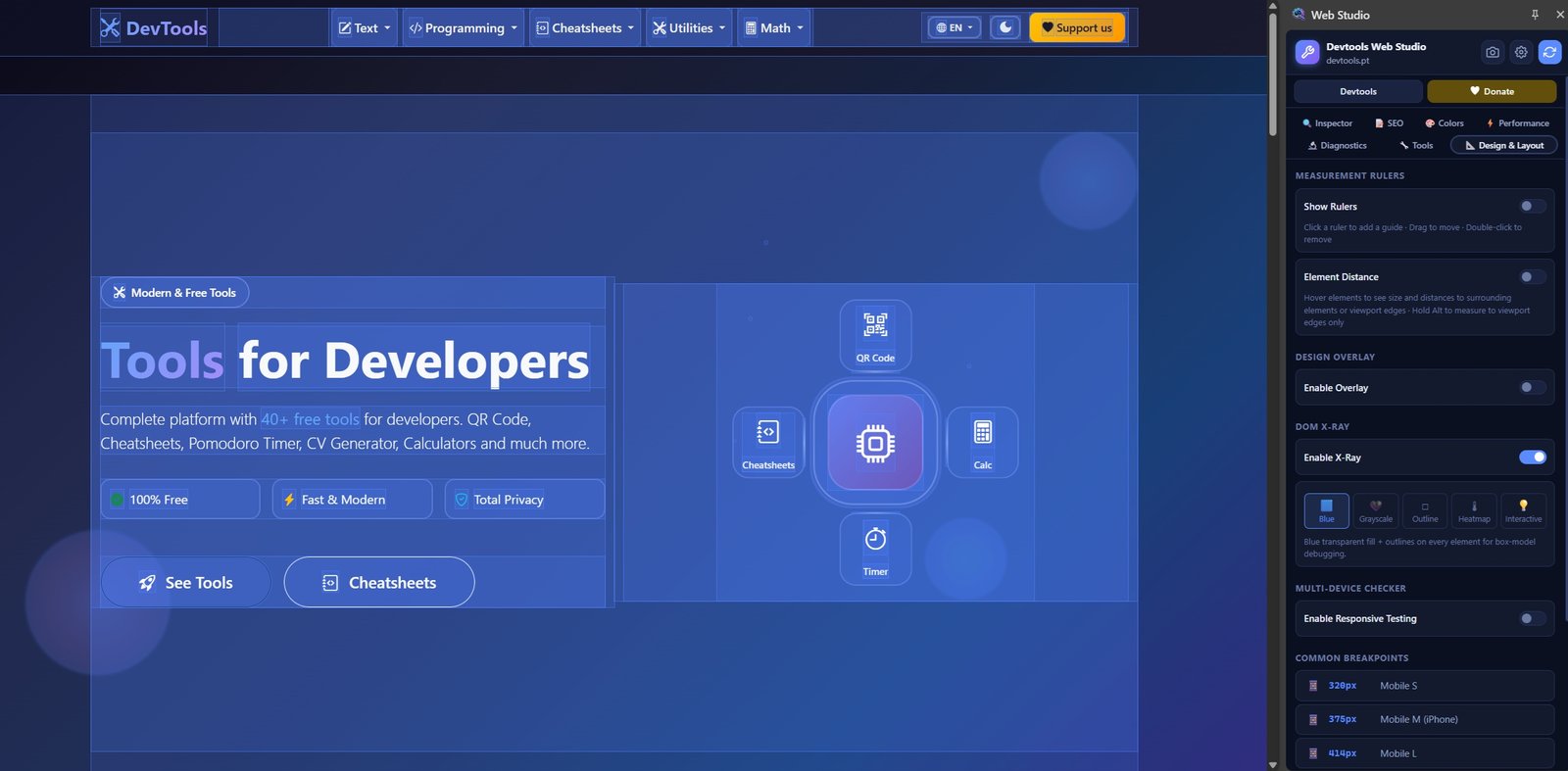Click the Support us button
Screen dimensions: 1568x771
pyautogui.click(x=1077, y=27)
